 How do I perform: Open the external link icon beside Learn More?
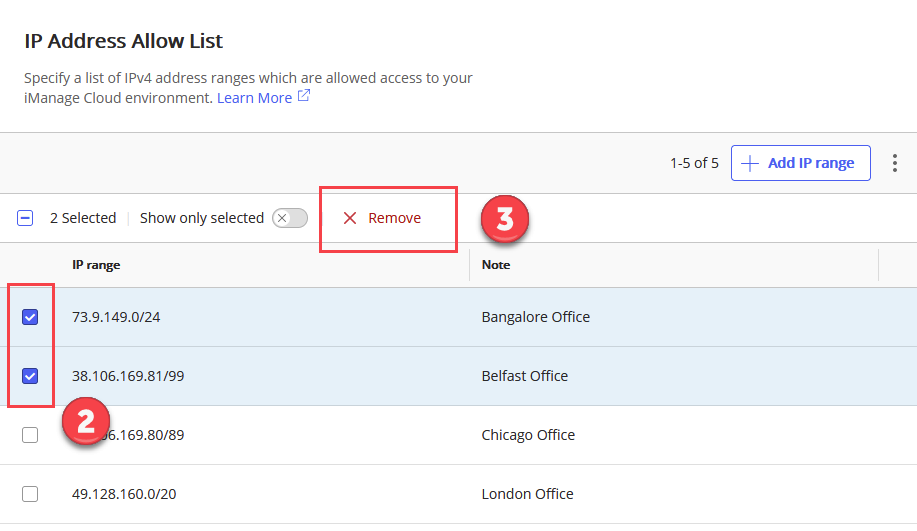[x=304, y=97]
